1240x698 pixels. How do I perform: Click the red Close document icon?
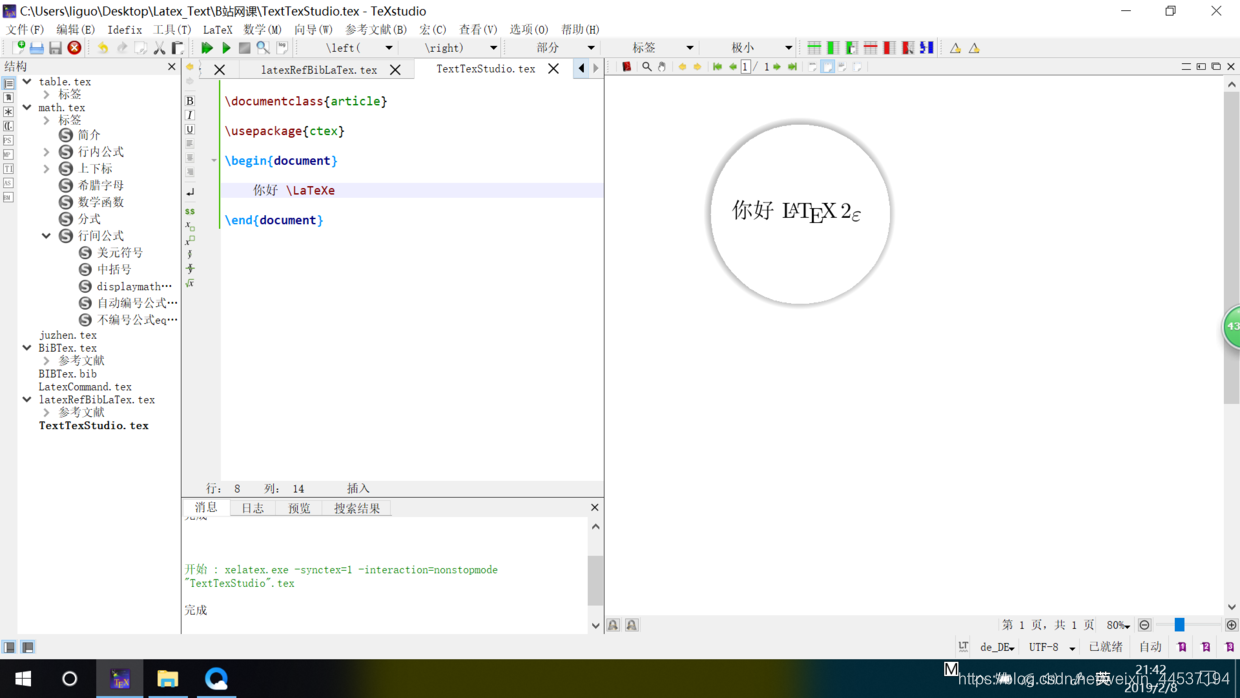[74, 48]
